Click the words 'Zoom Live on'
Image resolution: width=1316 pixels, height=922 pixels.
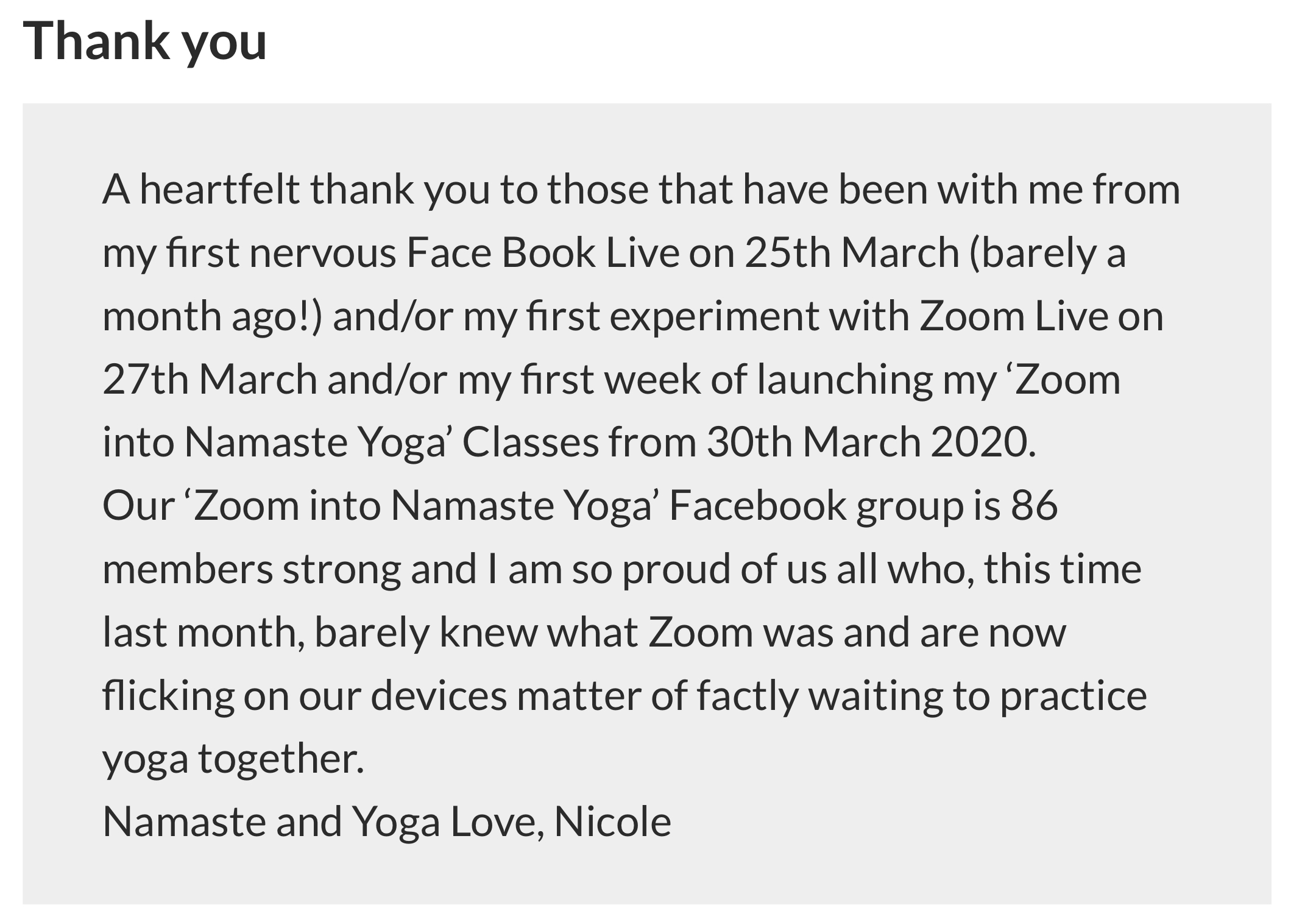tap(1041, 316)
